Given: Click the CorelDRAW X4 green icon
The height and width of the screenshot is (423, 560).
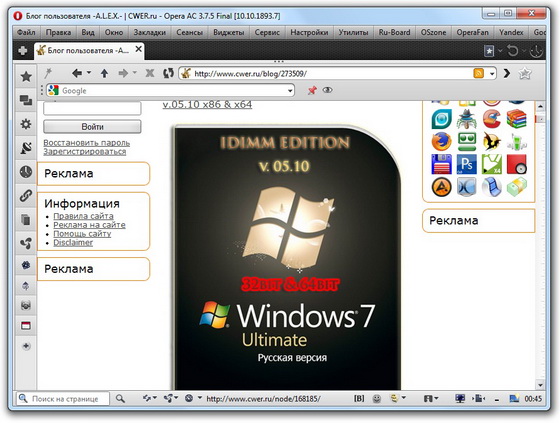Looking at the screenshot, I should coord(491,164).
